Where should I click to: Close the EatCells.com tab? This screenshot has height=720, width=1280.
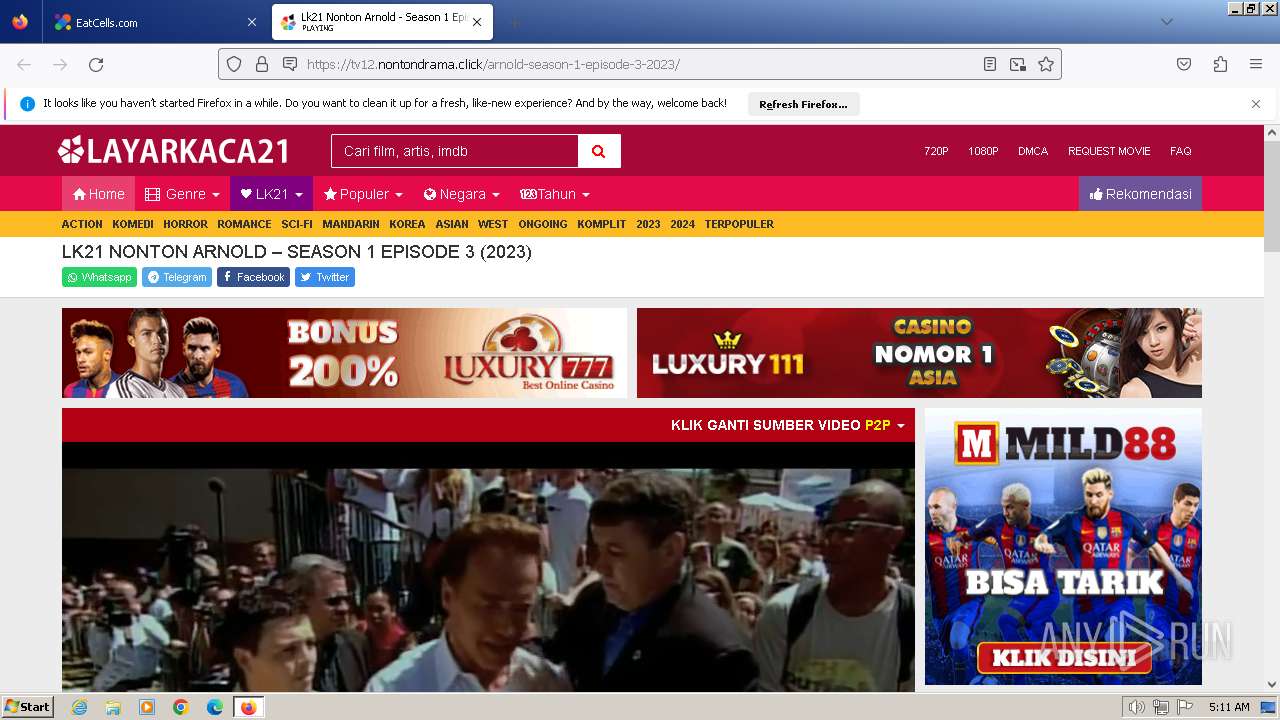tap(251, 22)
